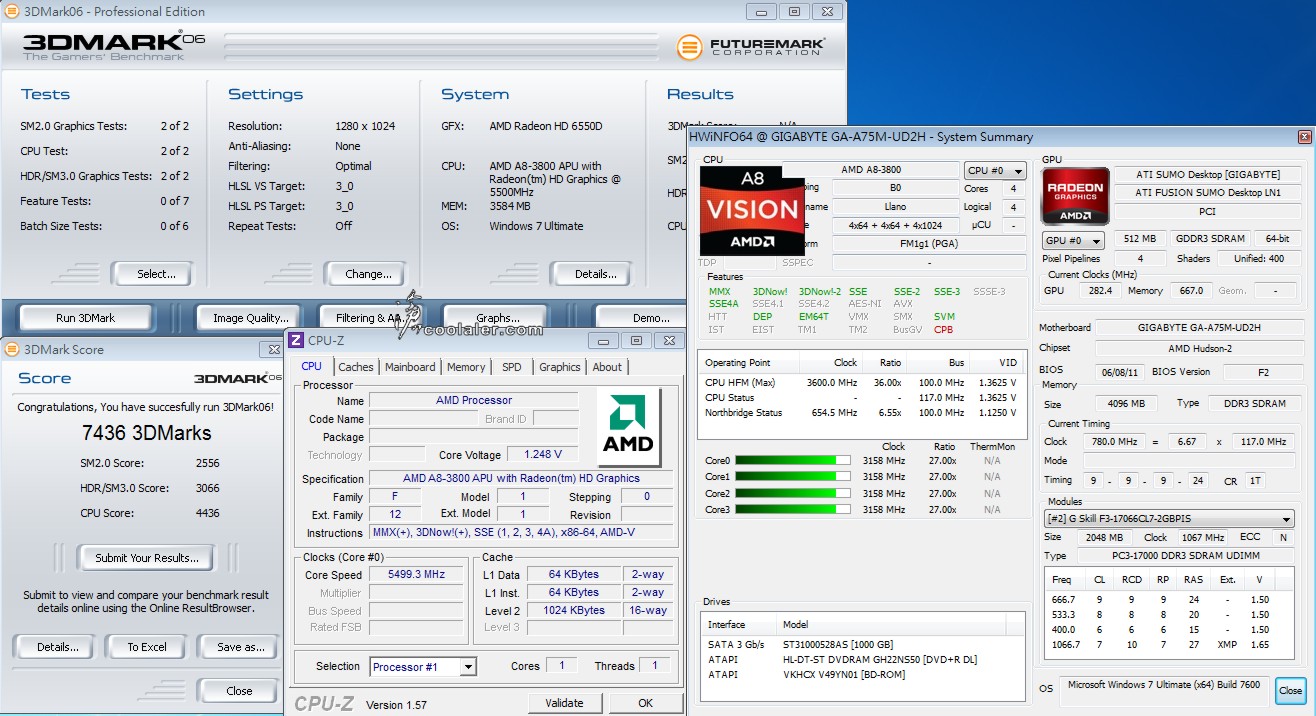Click the Graphs... button in 3DMark06
The width and height of the screenshot is (1316, 716).
[497, 318]
